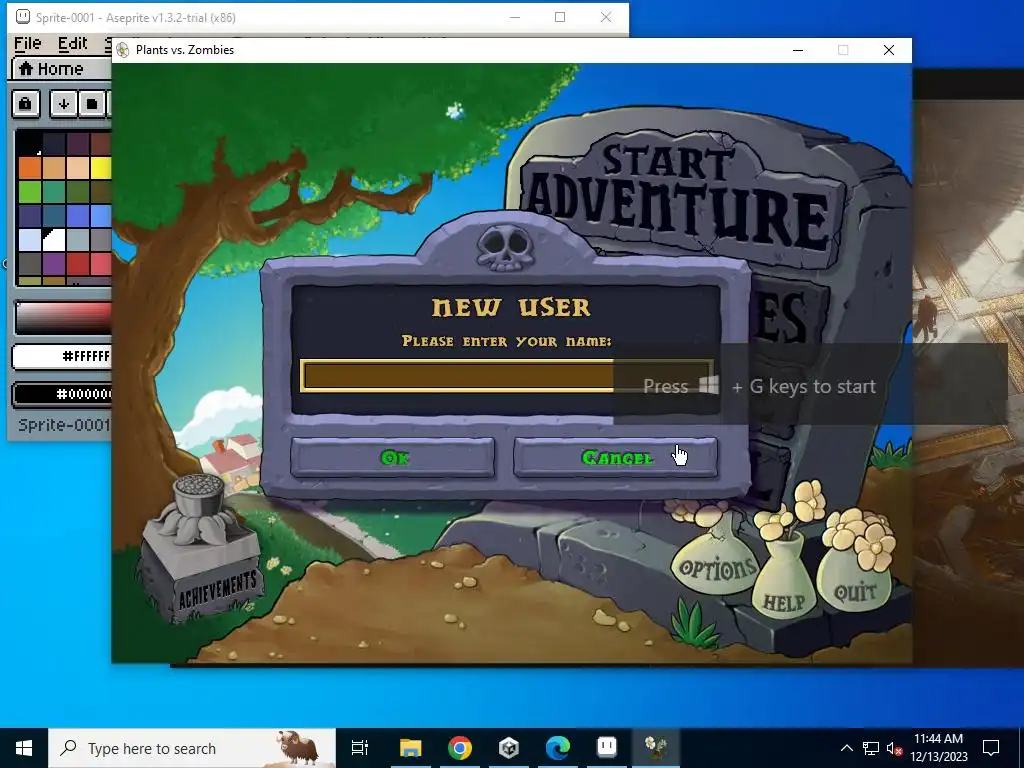Maximize the Aseprite window
Screen dimensions: 1024x768
pos(560,18)
